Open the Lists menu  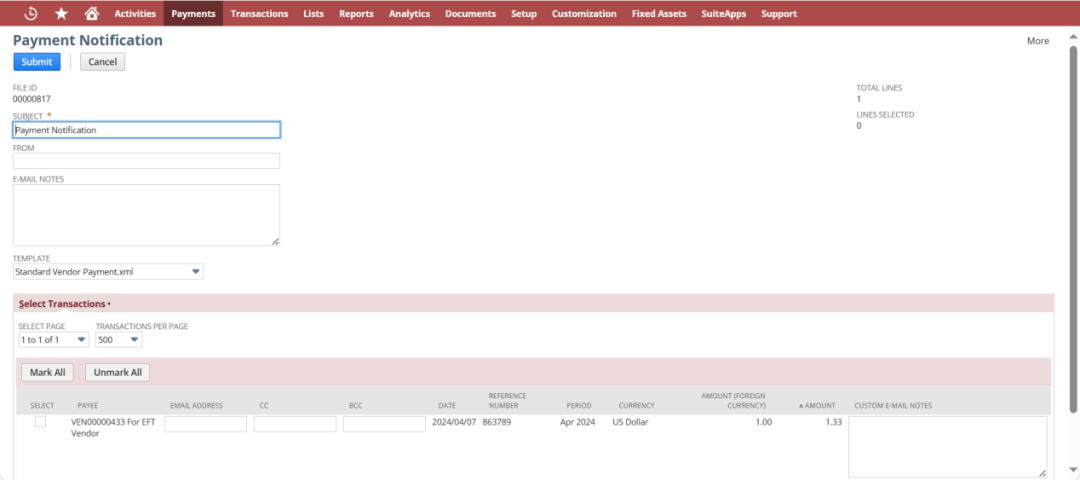coord(313,13)
